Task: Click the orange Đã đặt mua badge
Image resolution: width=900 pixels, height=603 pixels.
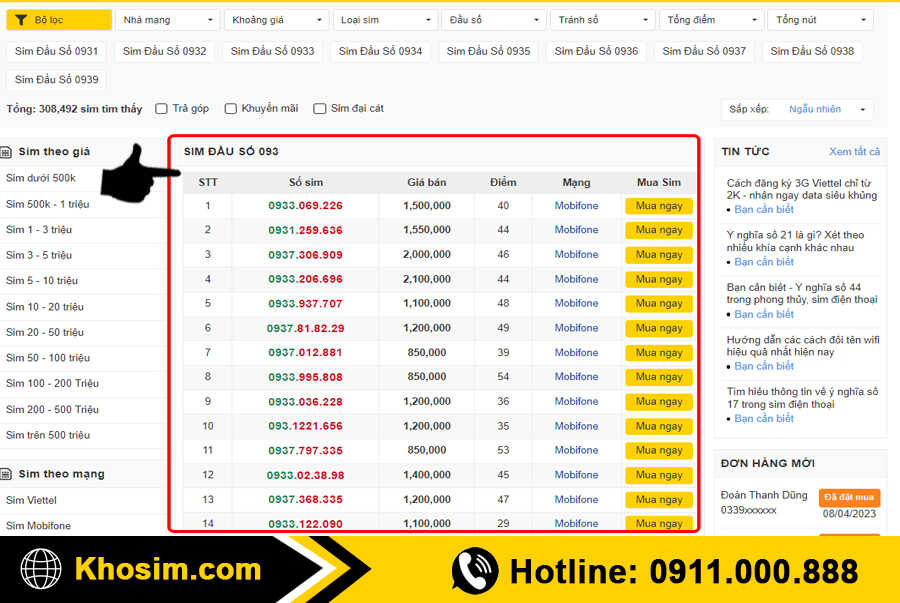Action: [849, 497]
